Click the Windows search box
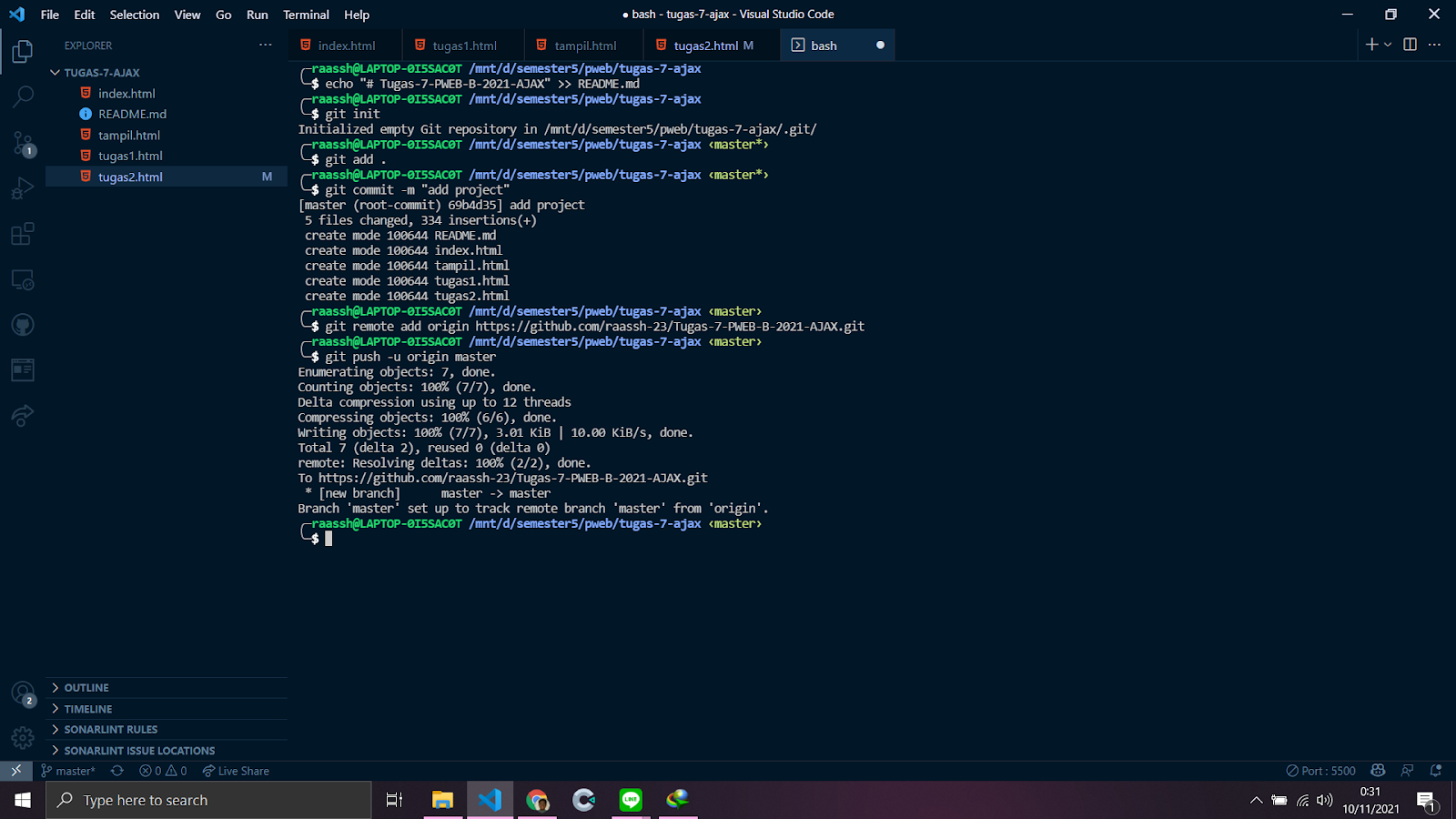This screenshot has height=819, width=1456. point(208,800)
